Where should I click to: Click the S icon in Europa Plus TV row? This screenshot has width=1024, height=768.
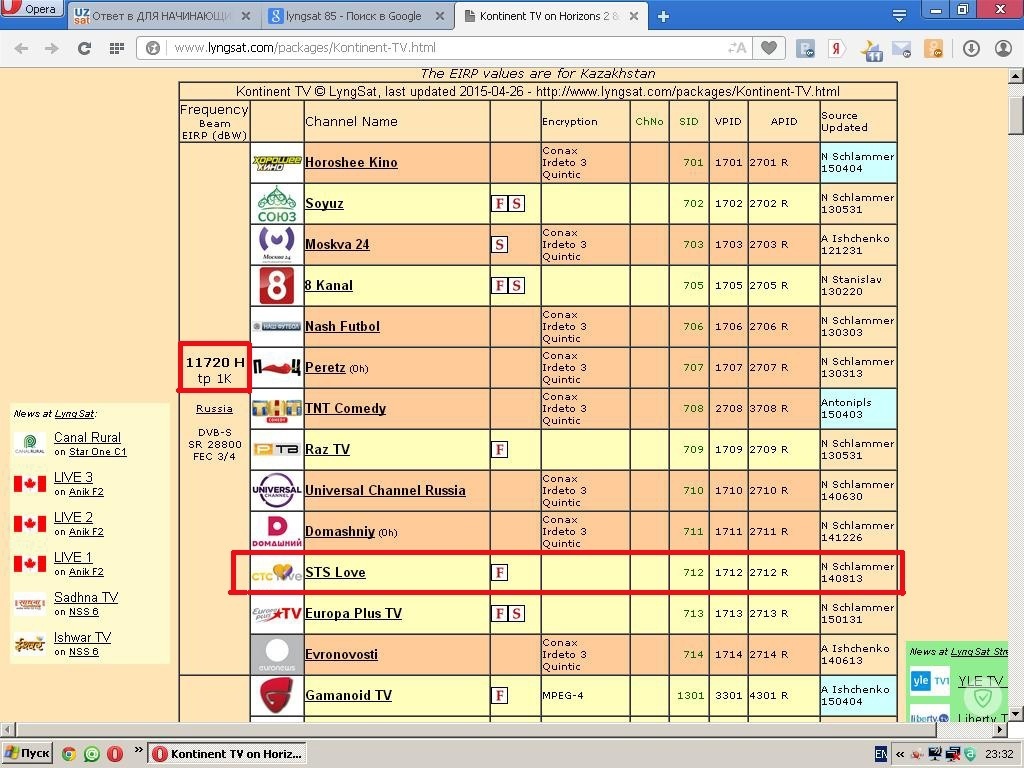click(516, 614)
